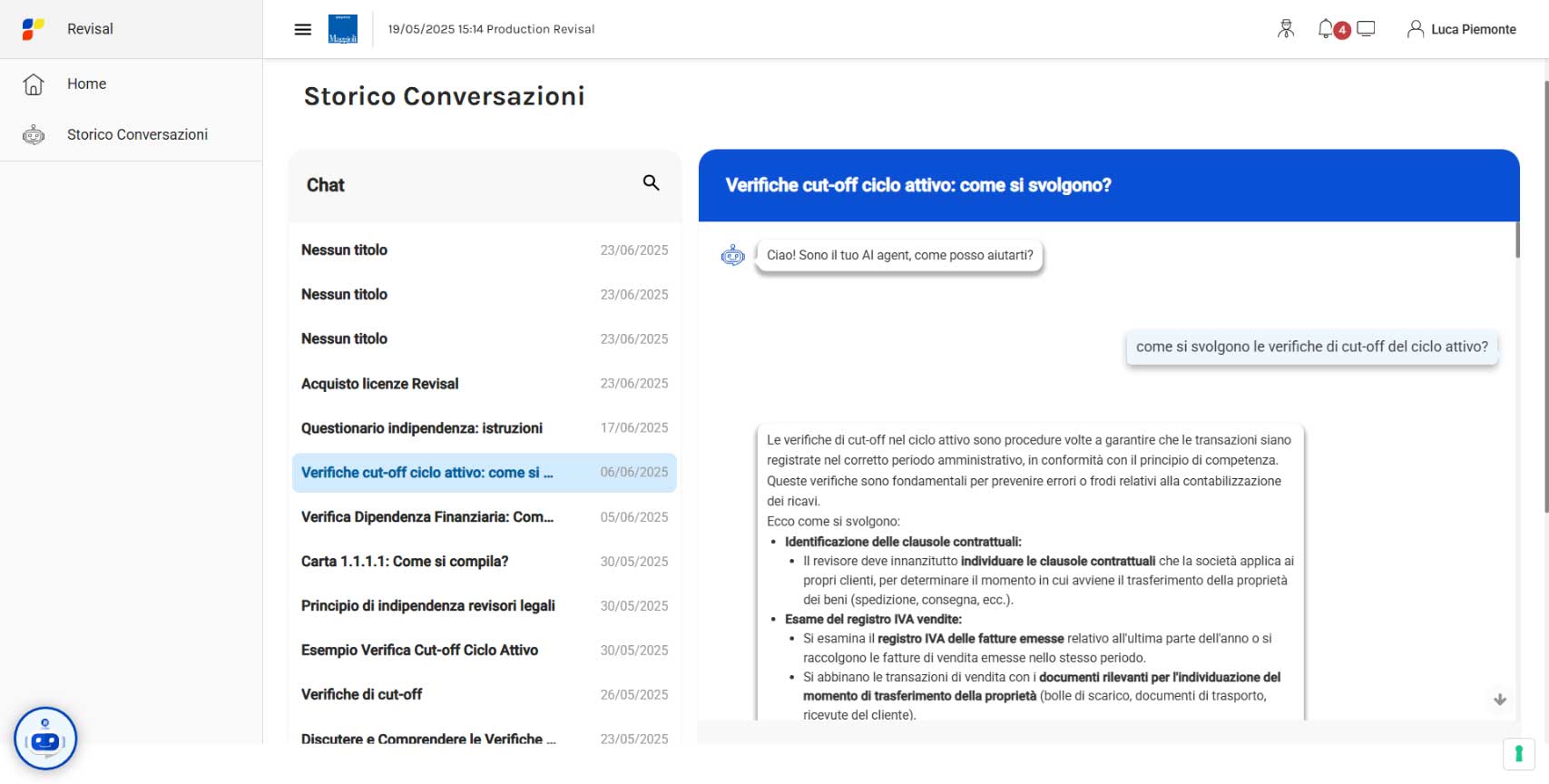Viewport: 1549px width, 784px height.
Task: Search chats with the magnifier icon
Action: [651, 182]
